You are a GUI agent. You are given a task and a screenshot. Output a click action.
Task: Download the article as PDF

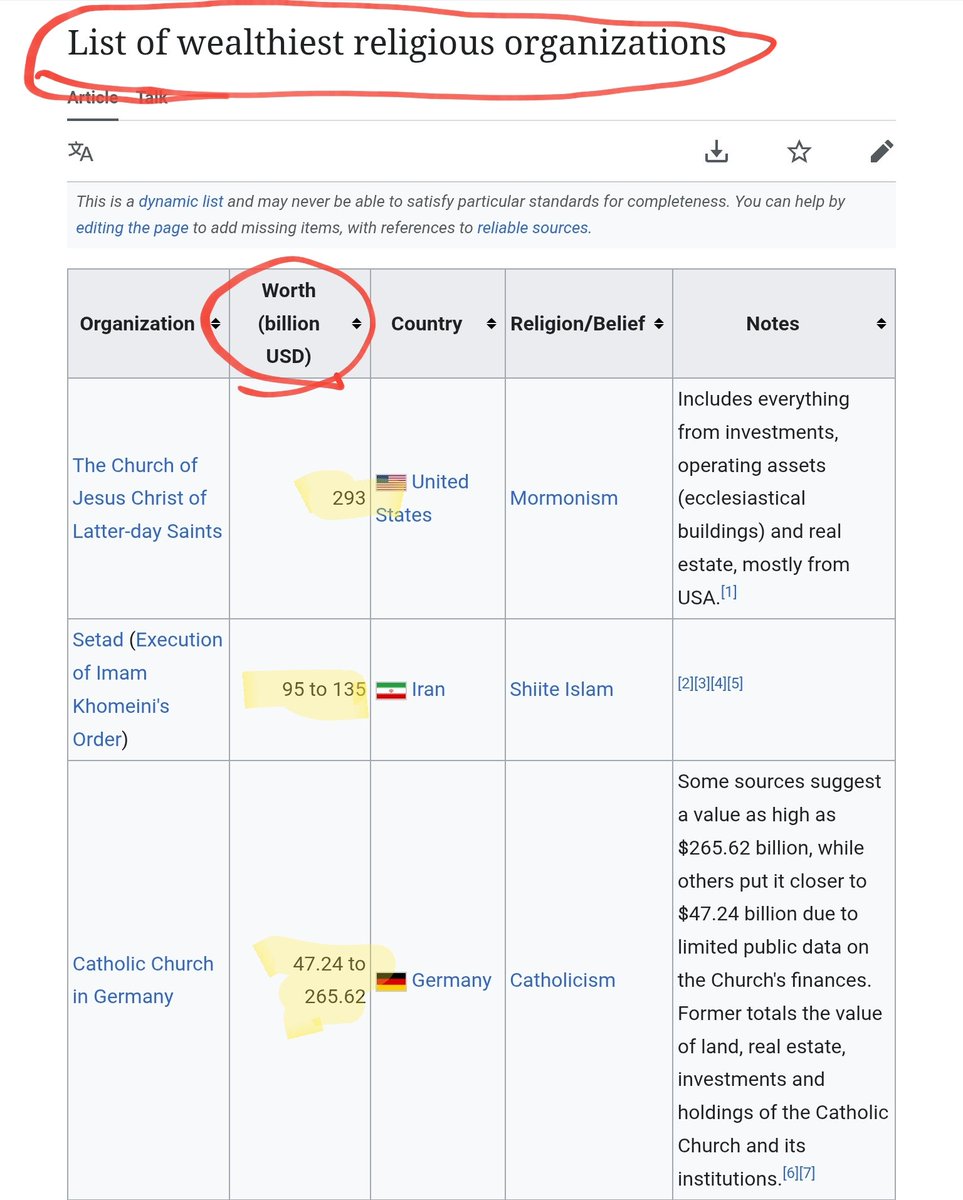tap(716, 152)
